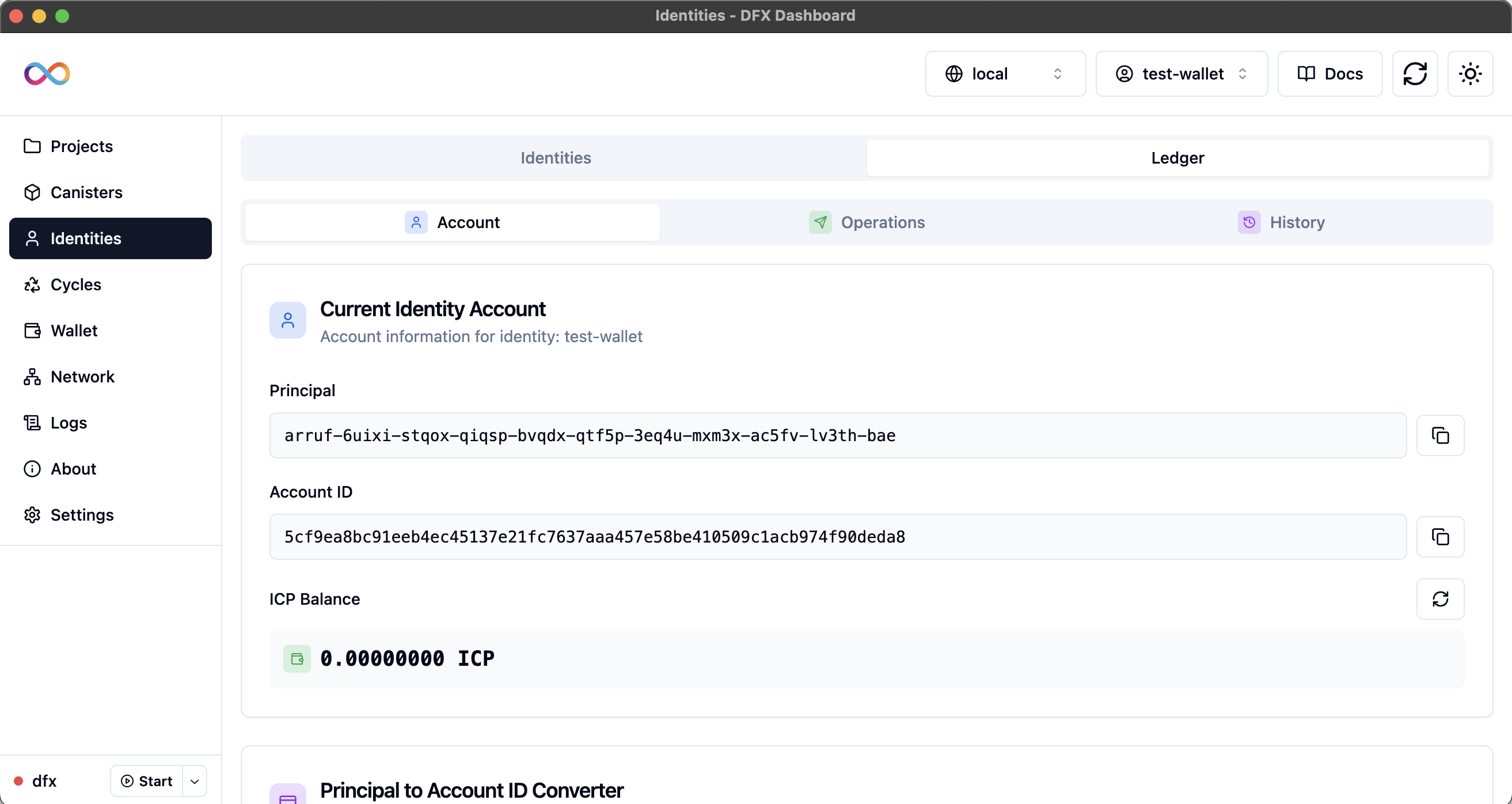Open the test-wallet identity dropdown
The width and height of the screenshot is (1512, 804).
(x=1181, y=73)
